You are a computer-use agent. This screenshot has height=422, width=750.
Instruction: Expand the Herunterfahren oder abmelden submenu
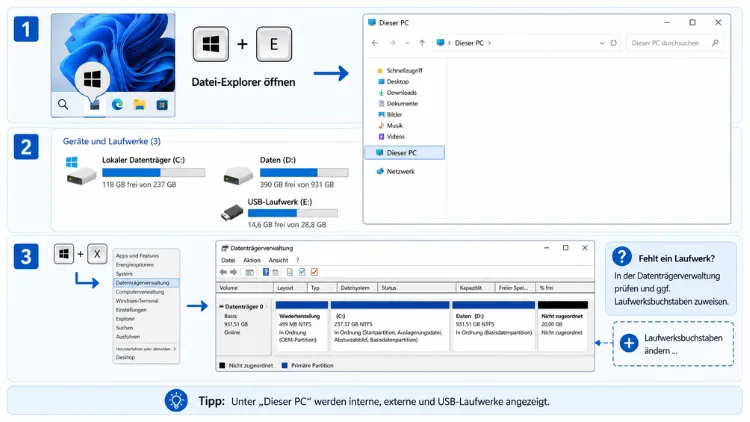(x=145, y=349)
